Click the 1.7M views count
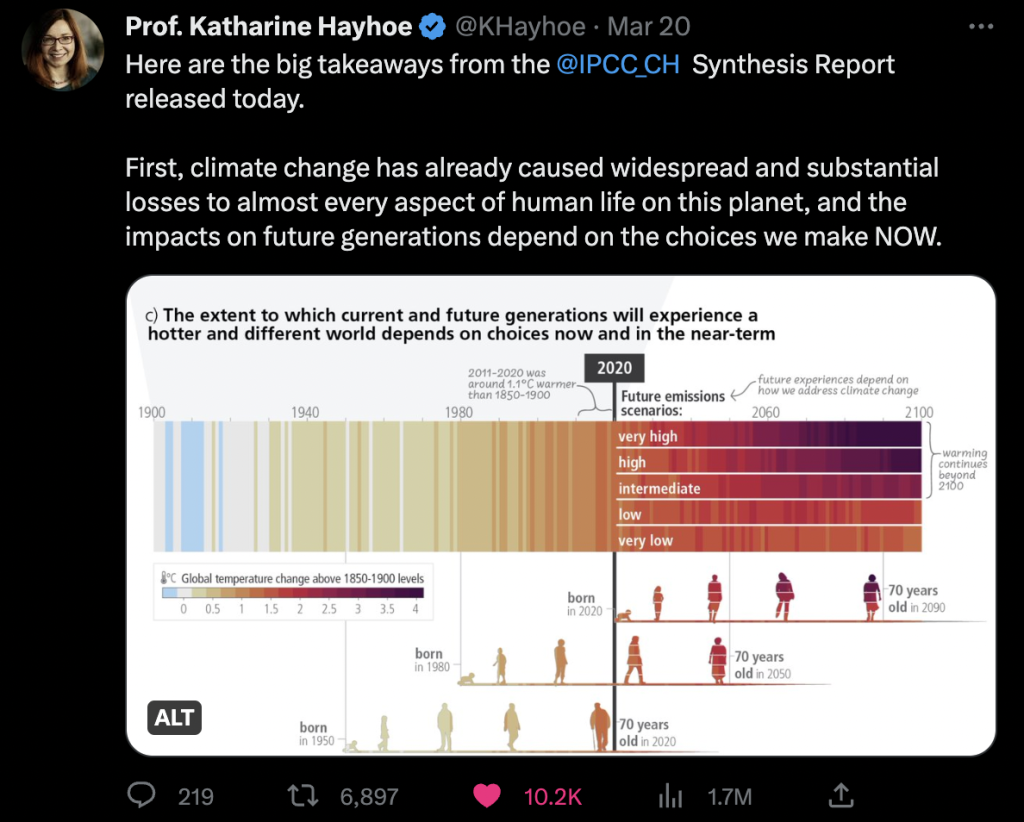The height and width of the screenshot is (822, 1024). (729, 797)
